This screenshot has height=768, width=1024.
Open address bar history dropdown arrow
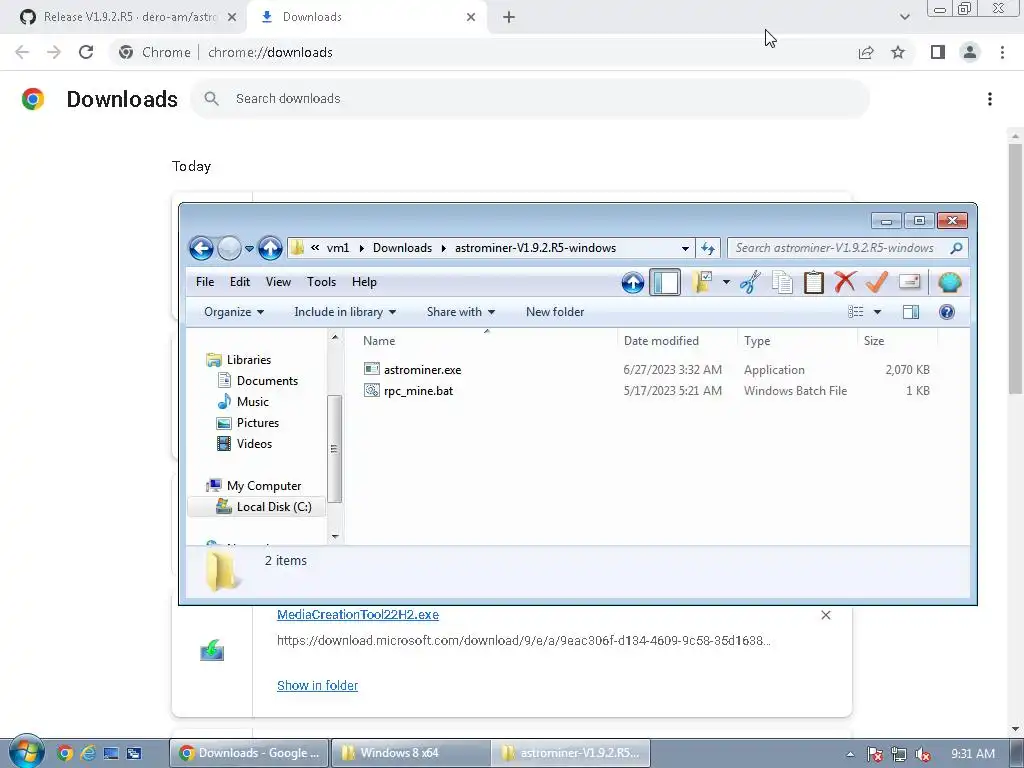685,248
